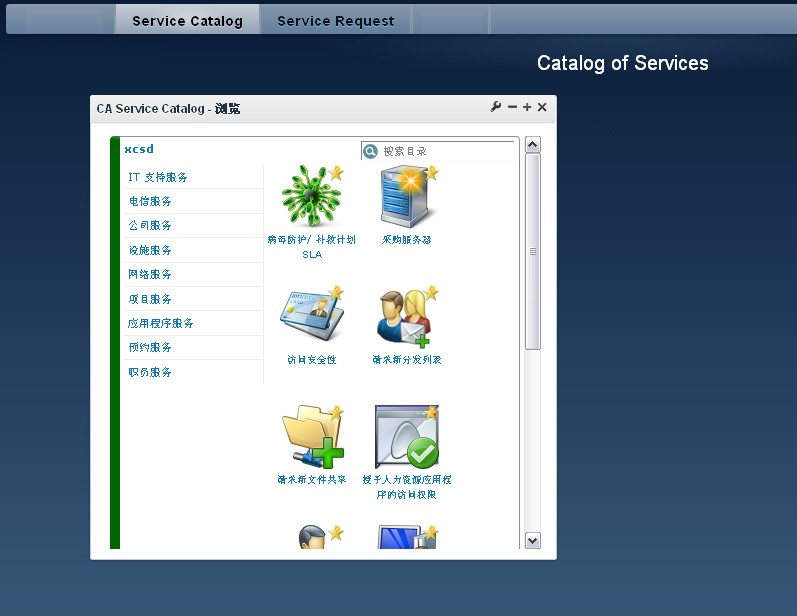Click the scrollbar down arrow

coord(532,540)
